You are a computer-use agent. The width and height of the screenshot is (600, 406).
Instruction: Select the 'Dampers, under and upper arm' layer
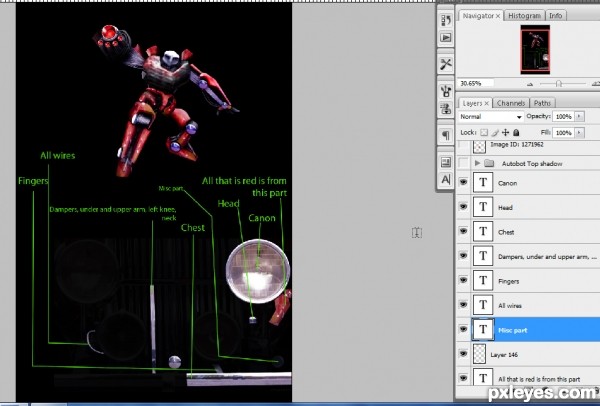click(547, 257)
